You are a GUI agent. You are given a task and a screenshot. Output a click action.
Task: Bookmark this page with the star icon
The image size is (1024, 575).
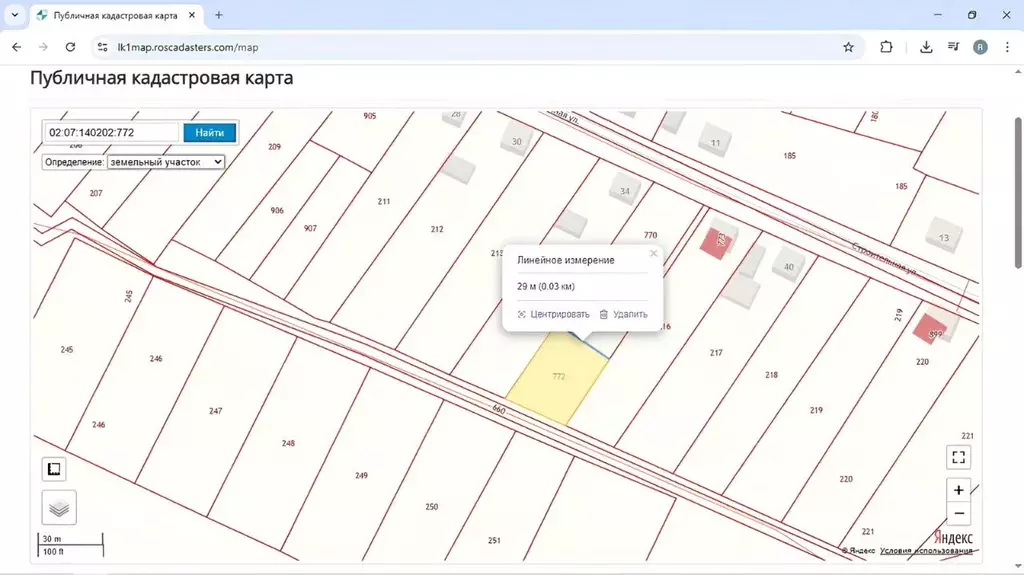pos(848,47)
